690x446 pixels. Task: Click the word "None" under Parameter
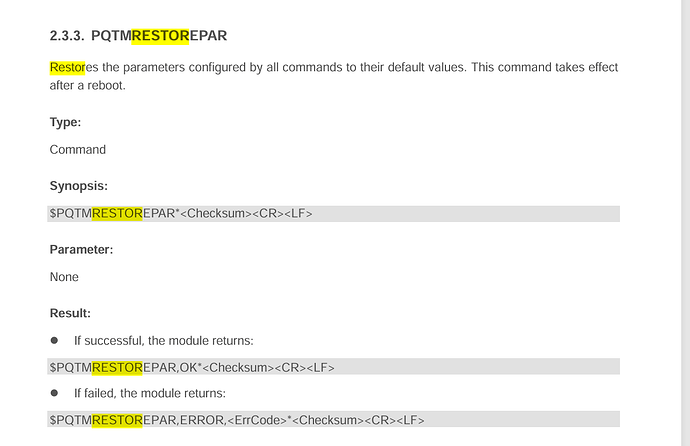point(64,277)
